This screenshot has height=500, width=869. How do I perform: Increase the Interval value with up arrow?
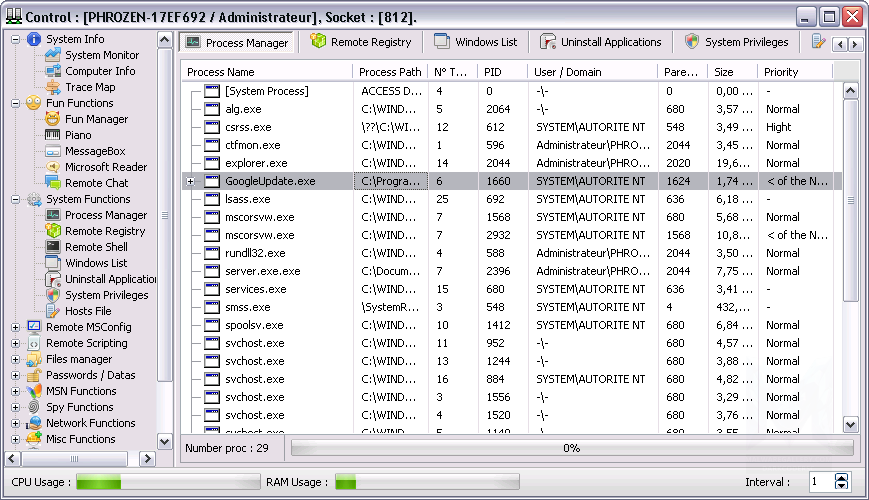(x=841, y=477)
